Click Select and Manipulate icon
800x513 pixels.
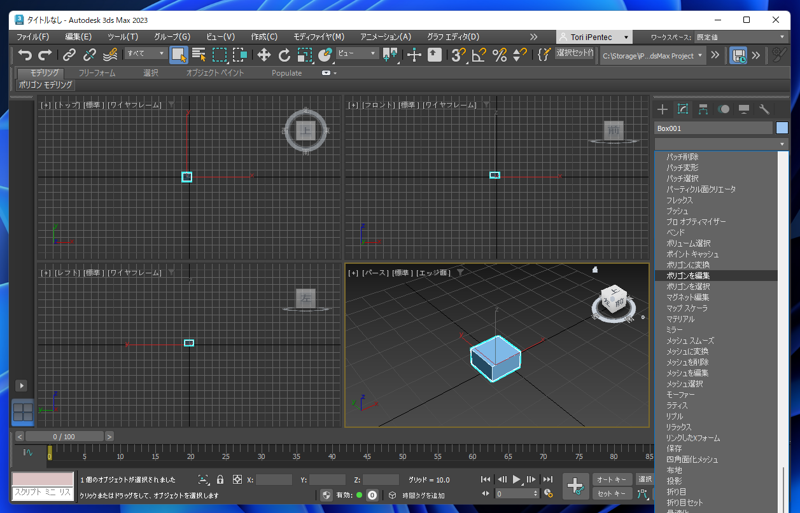point(414,55)
